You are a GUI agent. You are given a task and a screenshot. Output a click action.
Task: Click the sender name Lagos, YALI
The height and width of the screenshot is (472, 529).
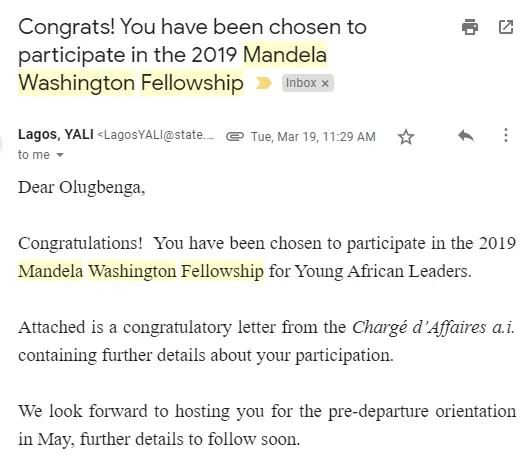pyautogui.click(x=56, y=134)
